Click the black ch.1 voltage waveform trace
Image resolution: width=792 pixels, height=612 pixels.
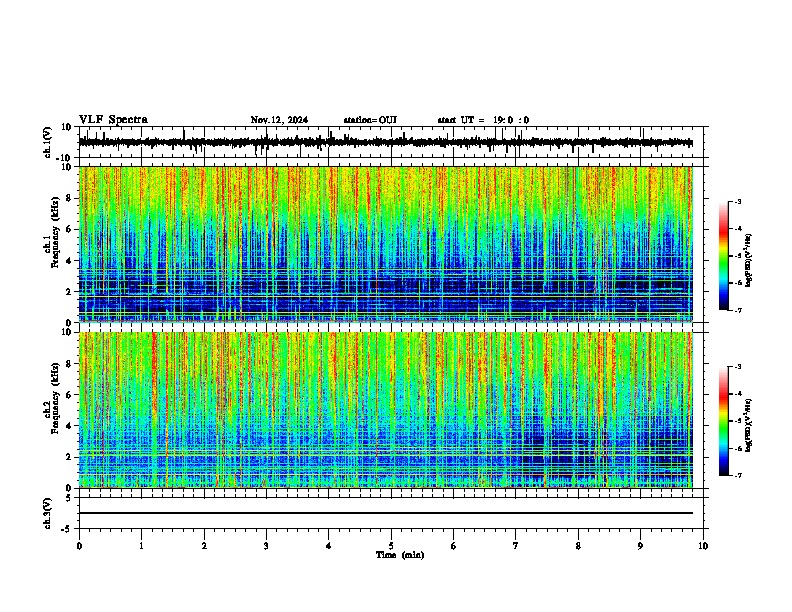[x=386, y=143]
